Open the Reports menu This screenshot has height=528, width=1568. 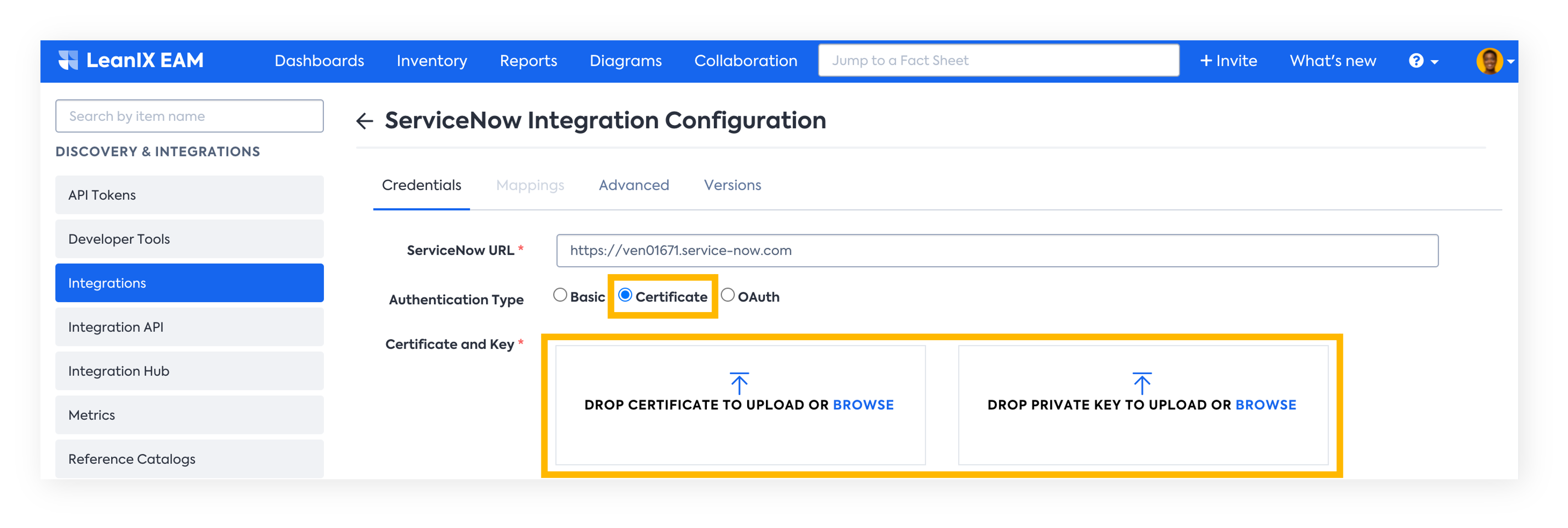pos(528,61)
